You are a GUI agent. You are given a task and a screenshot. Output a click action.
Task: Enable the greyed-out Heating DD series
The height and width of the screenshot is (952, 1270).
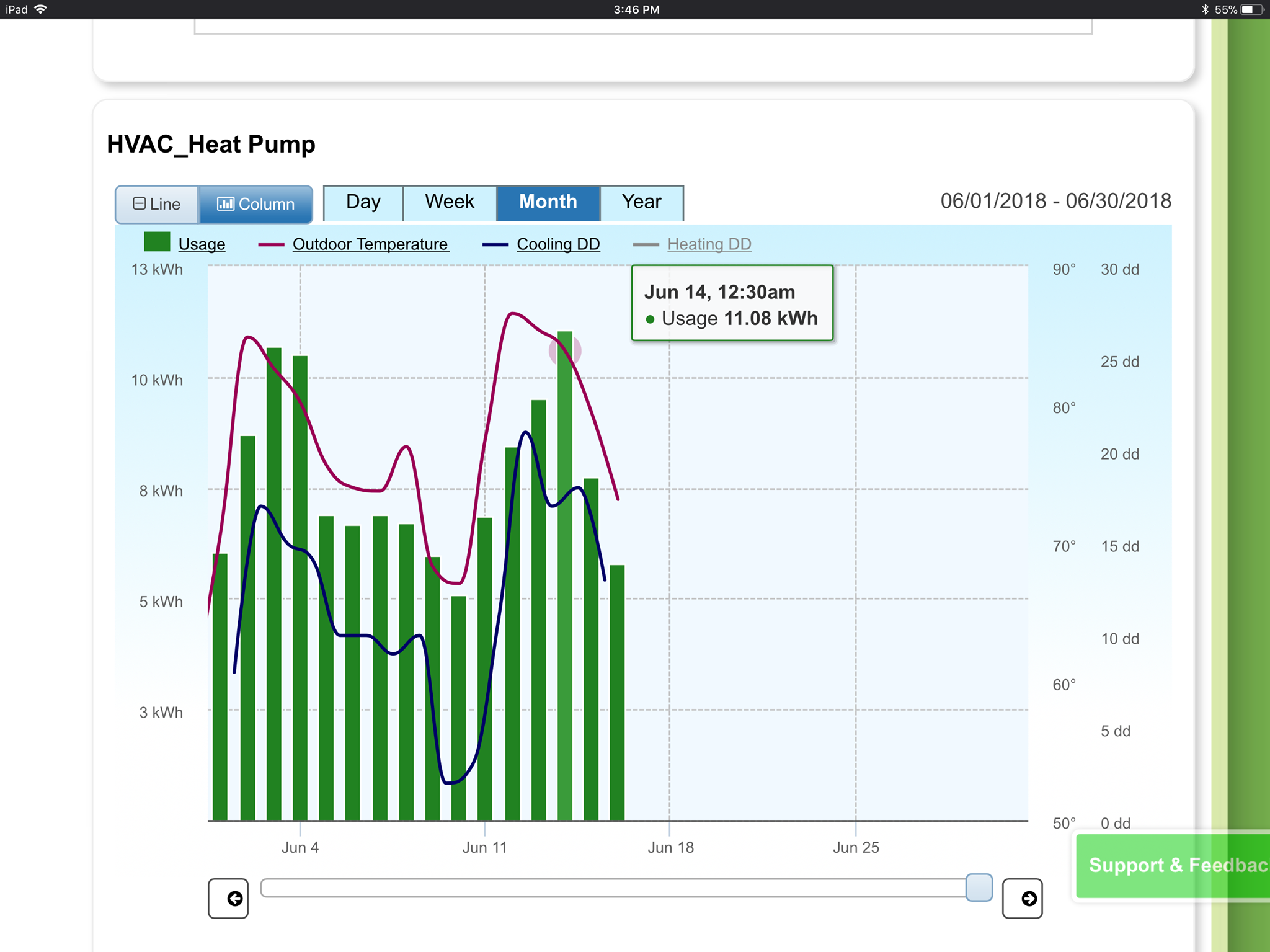coord(709,244)
